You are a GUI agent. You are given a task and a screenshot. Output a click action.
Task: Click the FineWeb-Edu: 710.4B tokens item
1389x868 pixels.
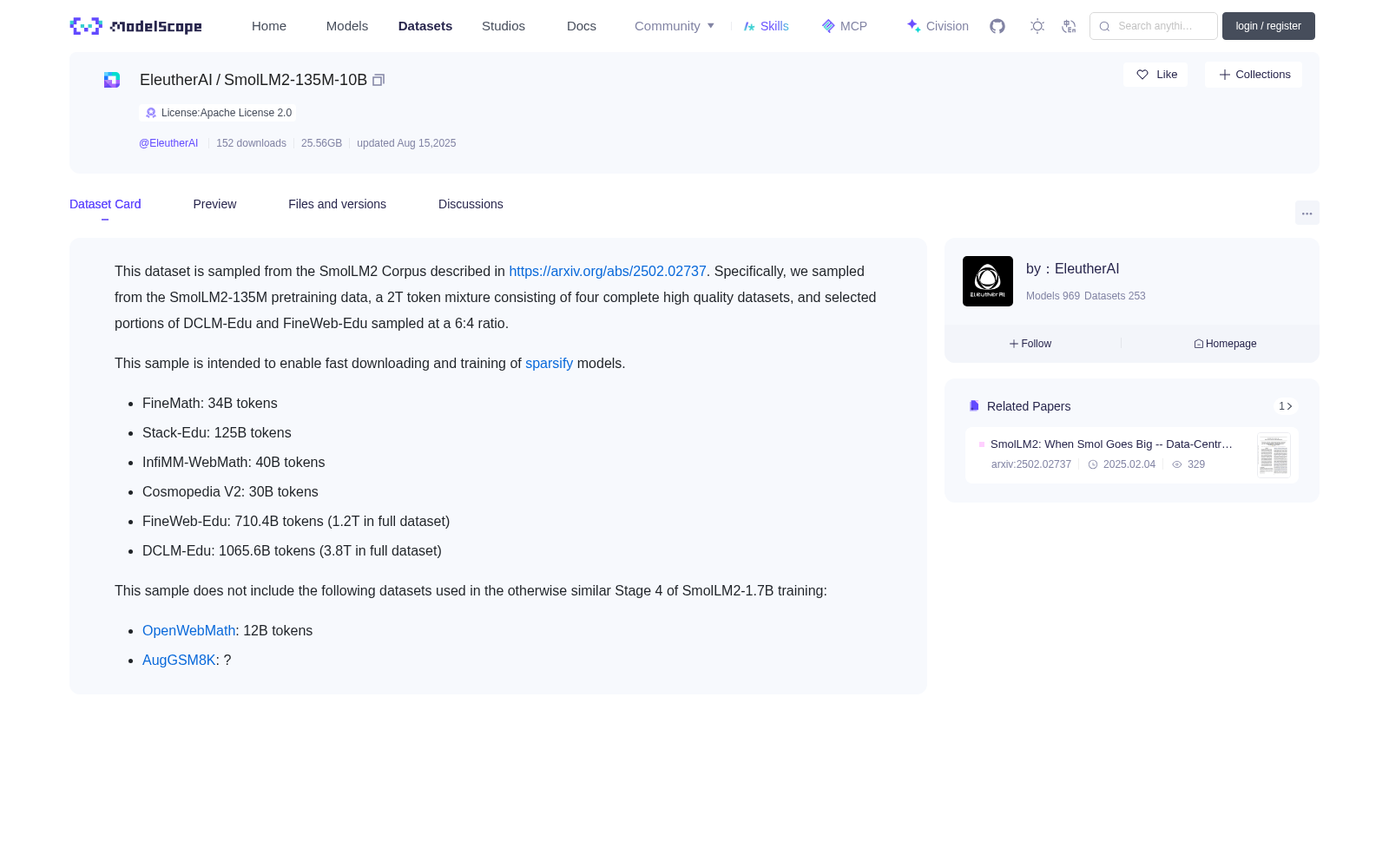(x=296, y=522)
